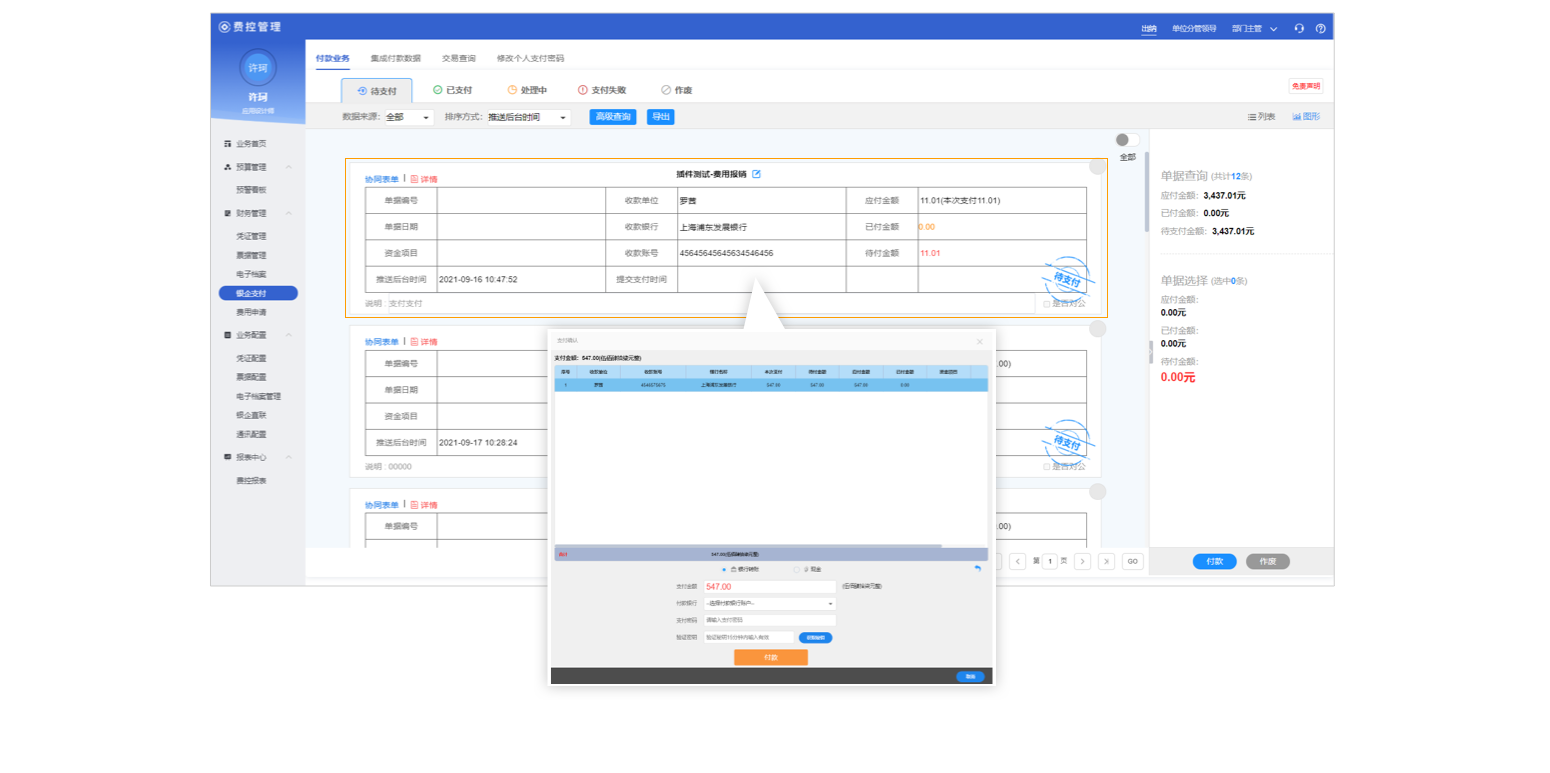This screenshot has height=773, width=1550.
Task: Switch to 图形 chart view
Action: 1306,117
